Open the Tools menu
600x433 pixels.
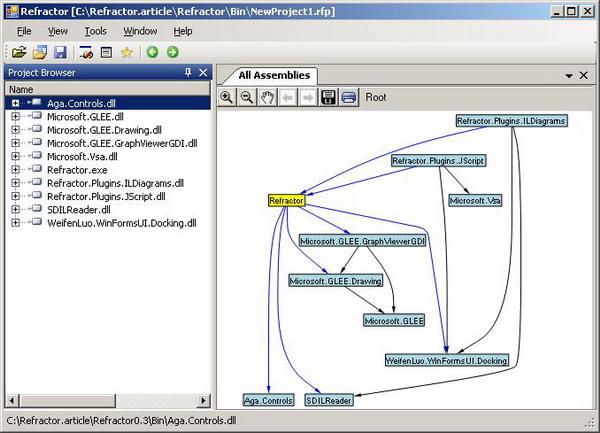pyautogui.click(x=95, y=31)
